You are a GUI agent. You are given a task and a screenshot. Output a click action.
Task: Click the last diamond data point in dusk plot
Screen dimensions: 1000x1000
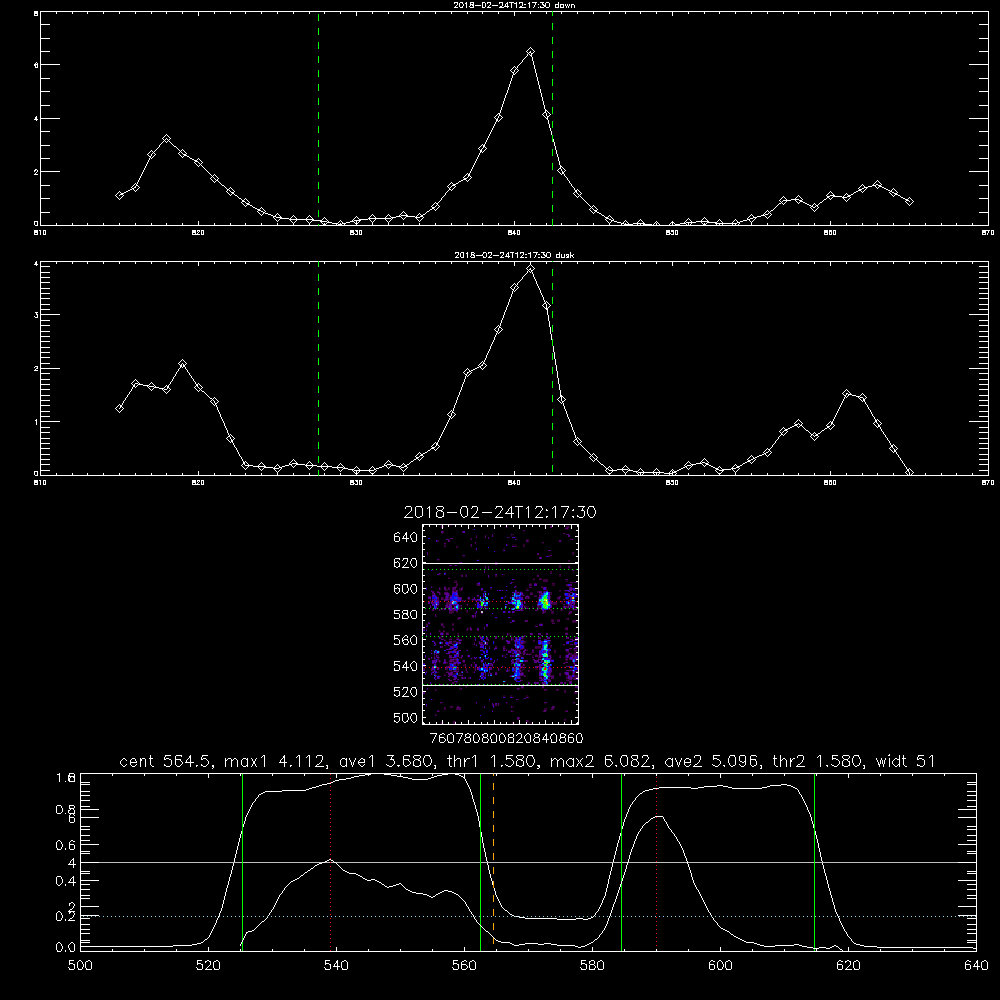(x=909, y=473)
